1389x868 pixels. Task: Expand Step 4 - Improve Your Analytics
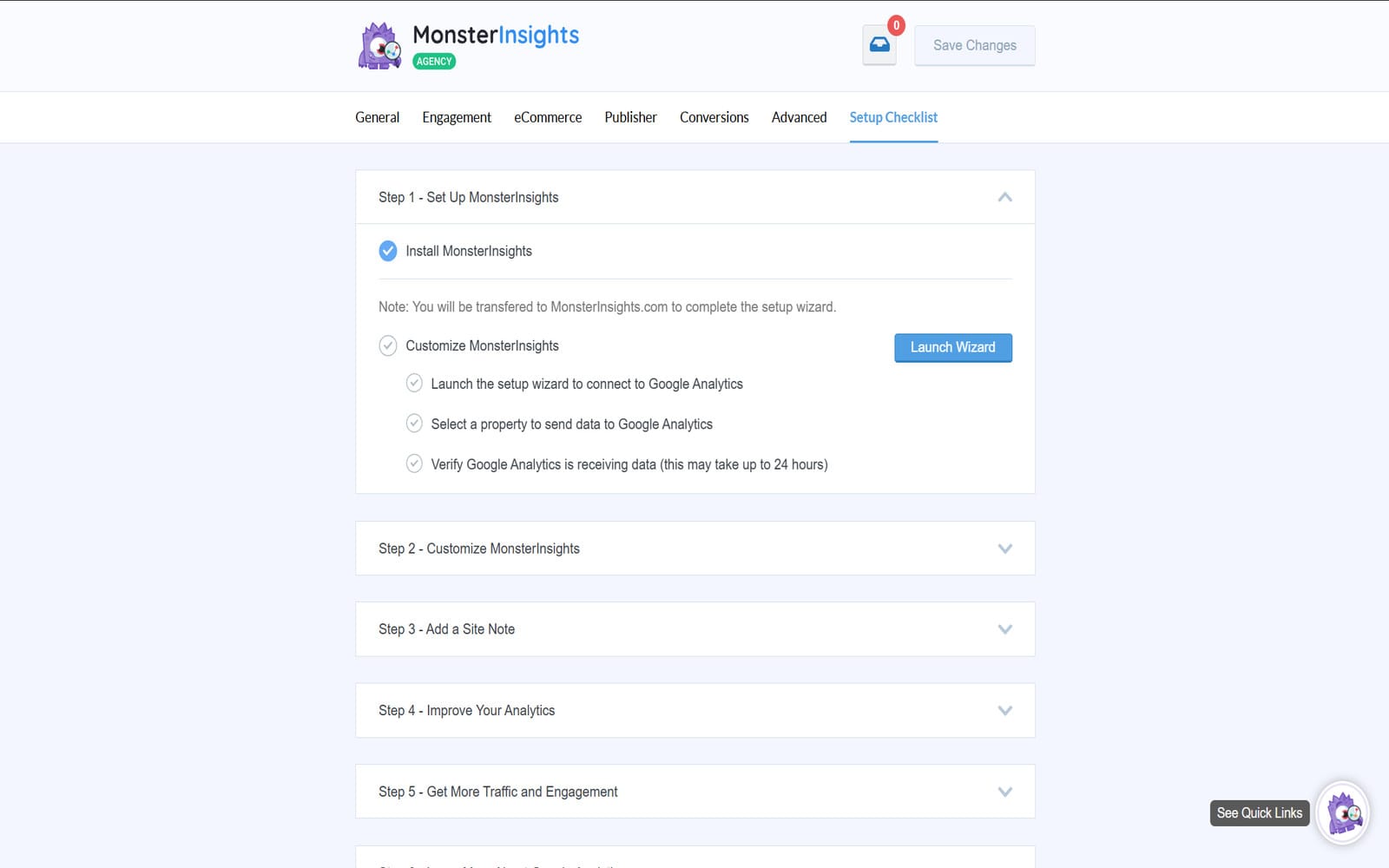(694, 710)
